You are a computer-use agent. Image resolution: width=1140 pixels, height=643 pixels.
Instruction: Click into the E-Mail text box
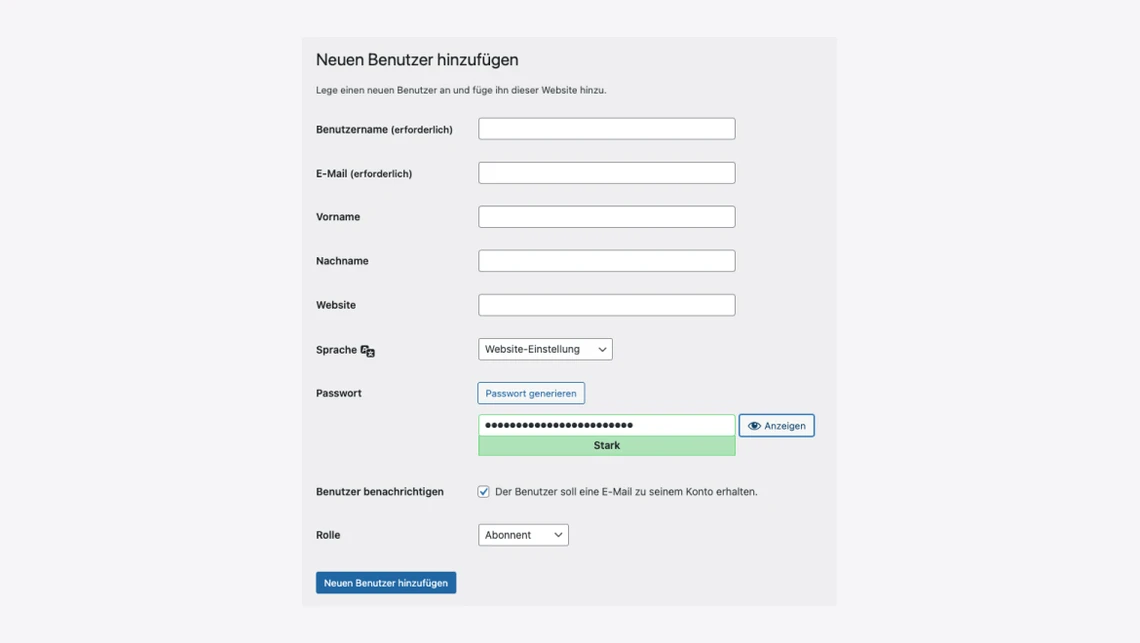[x=606, y=173]
